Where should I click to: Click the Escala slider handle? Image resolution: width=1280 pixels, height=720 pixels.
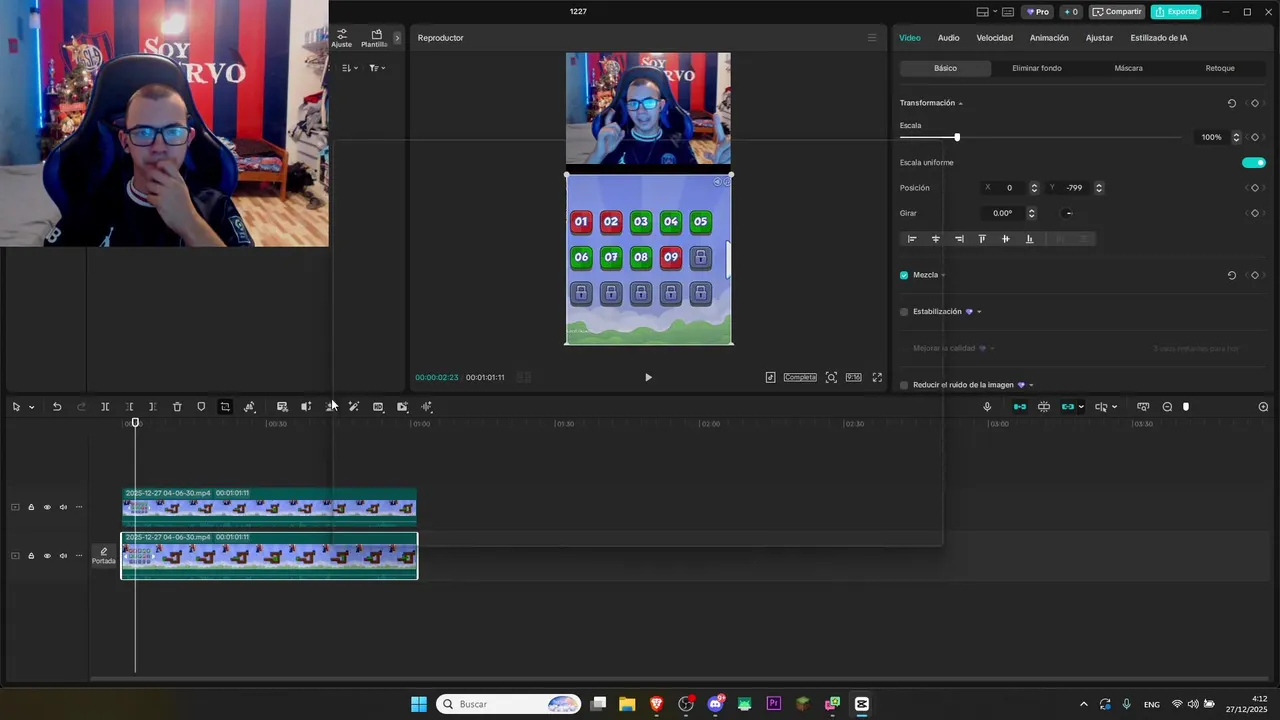click(x=957, y=137)
